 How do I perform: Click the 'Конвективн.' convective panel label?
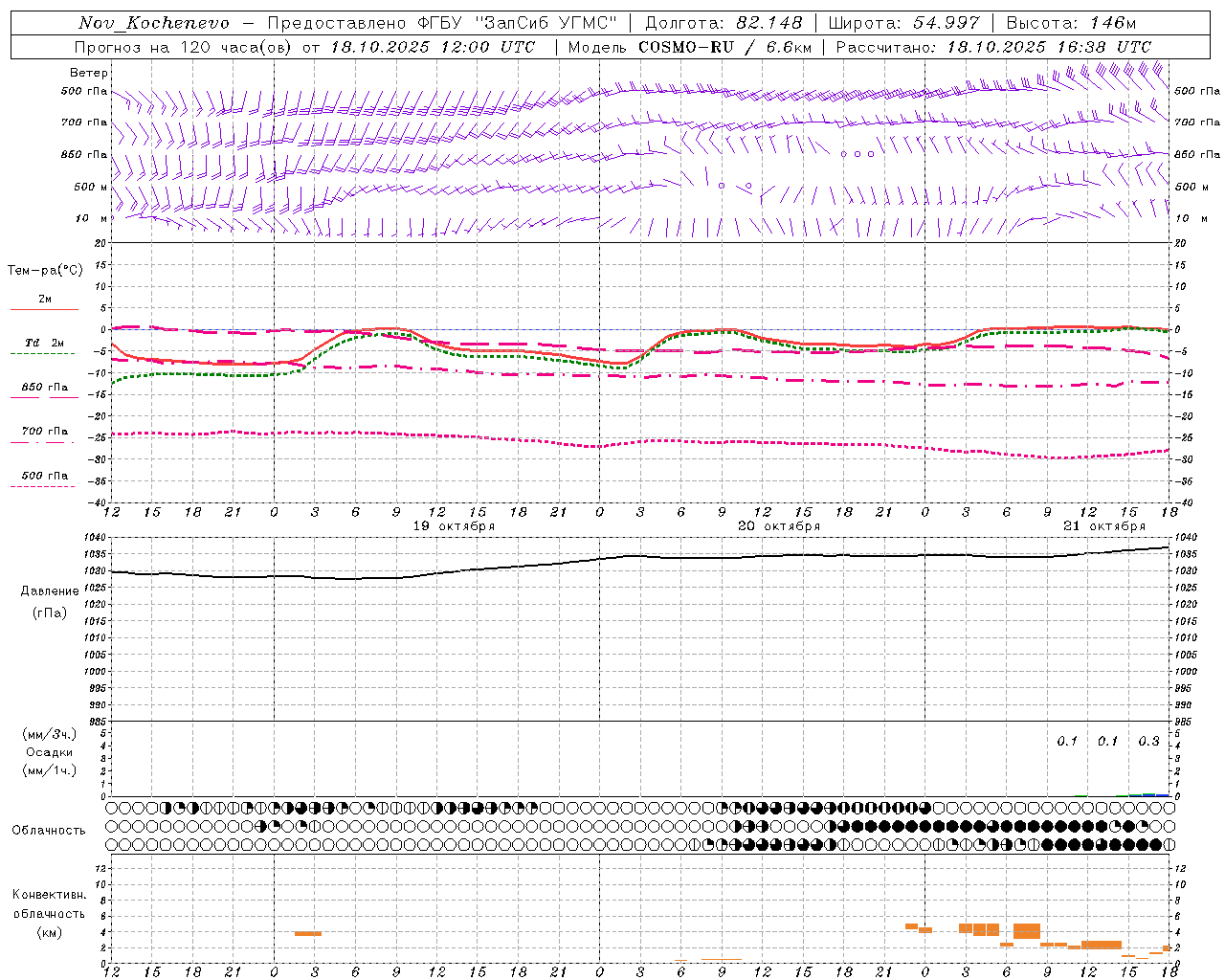pyautogui.click(x=50, y=895)
